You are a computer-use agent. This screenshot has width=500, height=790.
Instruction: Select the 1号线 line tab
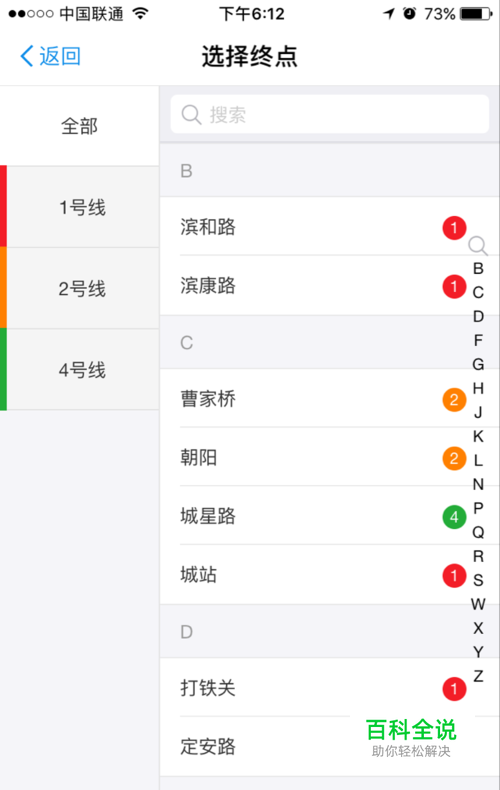pos(80,207)
